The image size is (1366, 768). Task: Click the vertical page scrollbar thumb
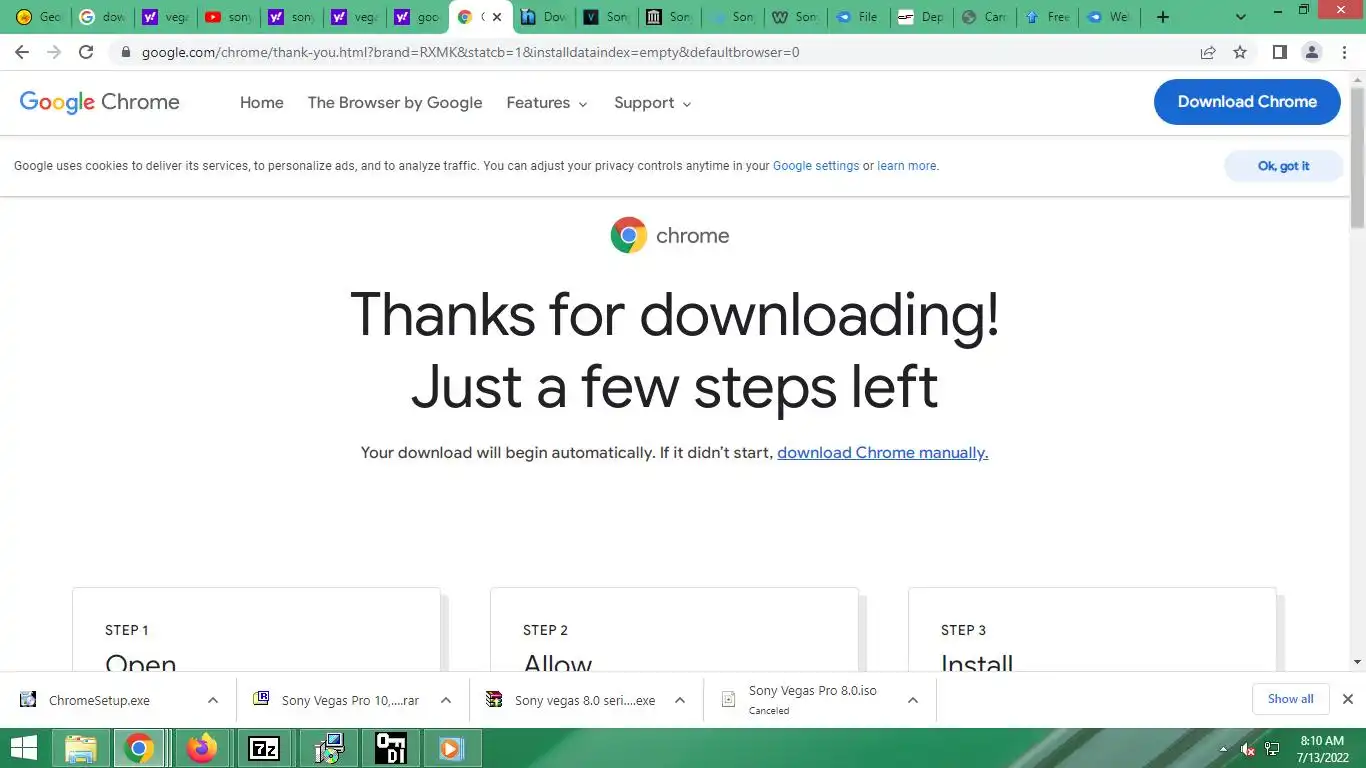click(x=1357, y=157)
